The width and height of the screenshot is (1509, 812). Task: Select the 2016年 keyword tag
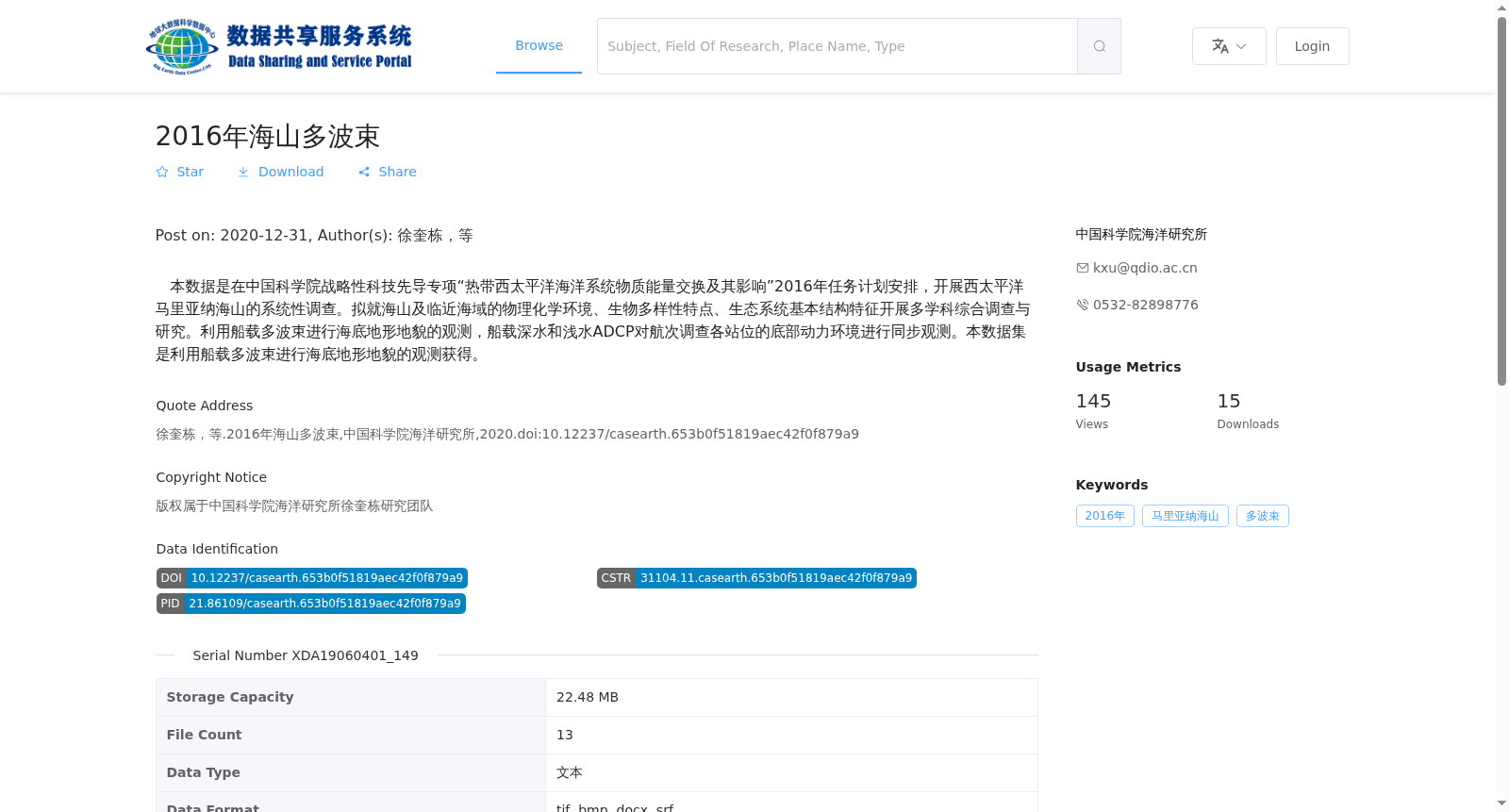pyautogui.click(x=1104, y=516)
